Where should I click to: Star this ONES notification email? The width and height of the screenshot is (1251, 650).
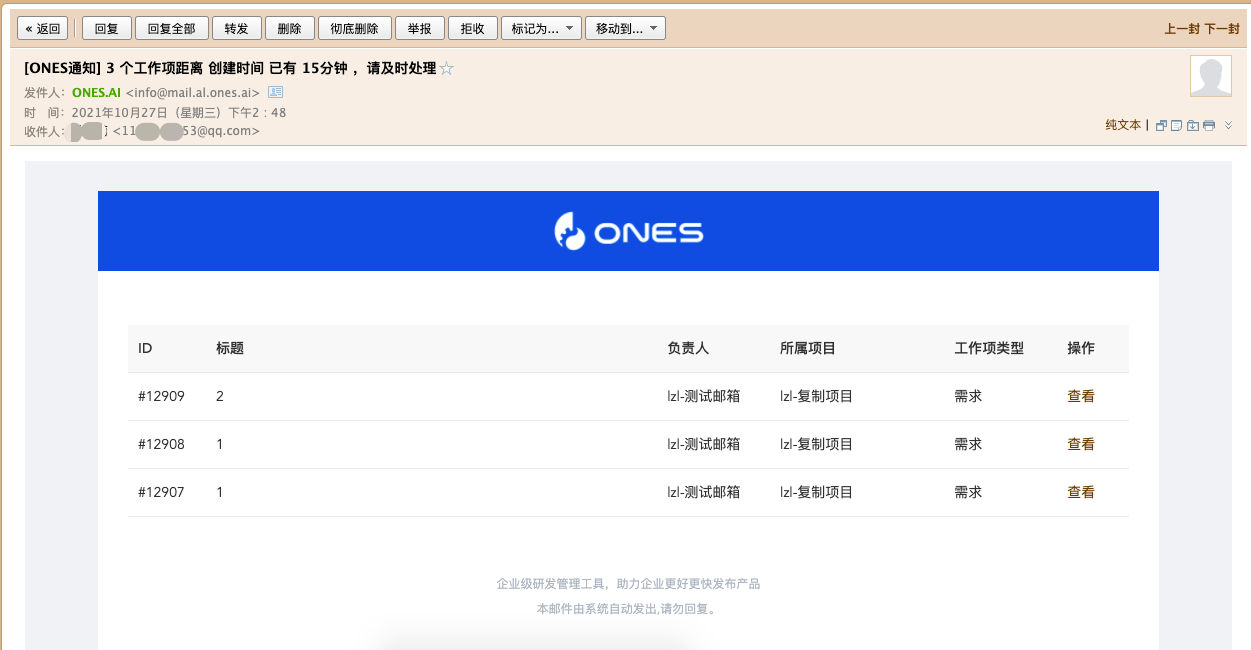click(x=447, y=69)
